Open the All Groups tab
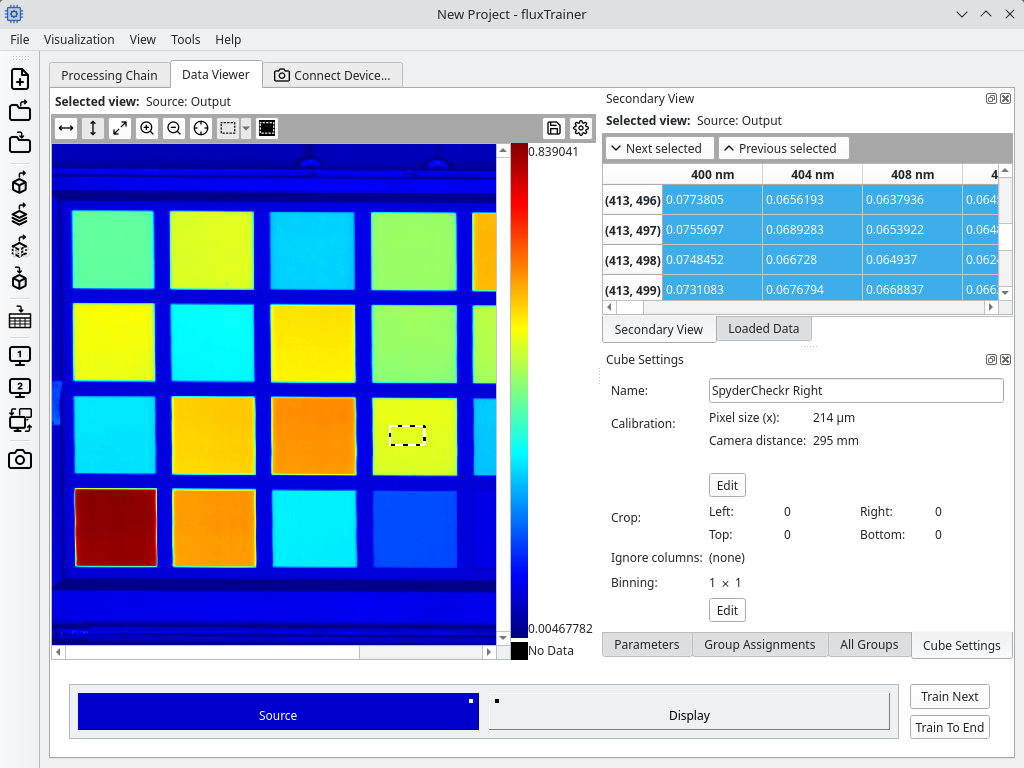Image resolution: width=1024 pixels, height=768 pixels. tap(869, 645)
